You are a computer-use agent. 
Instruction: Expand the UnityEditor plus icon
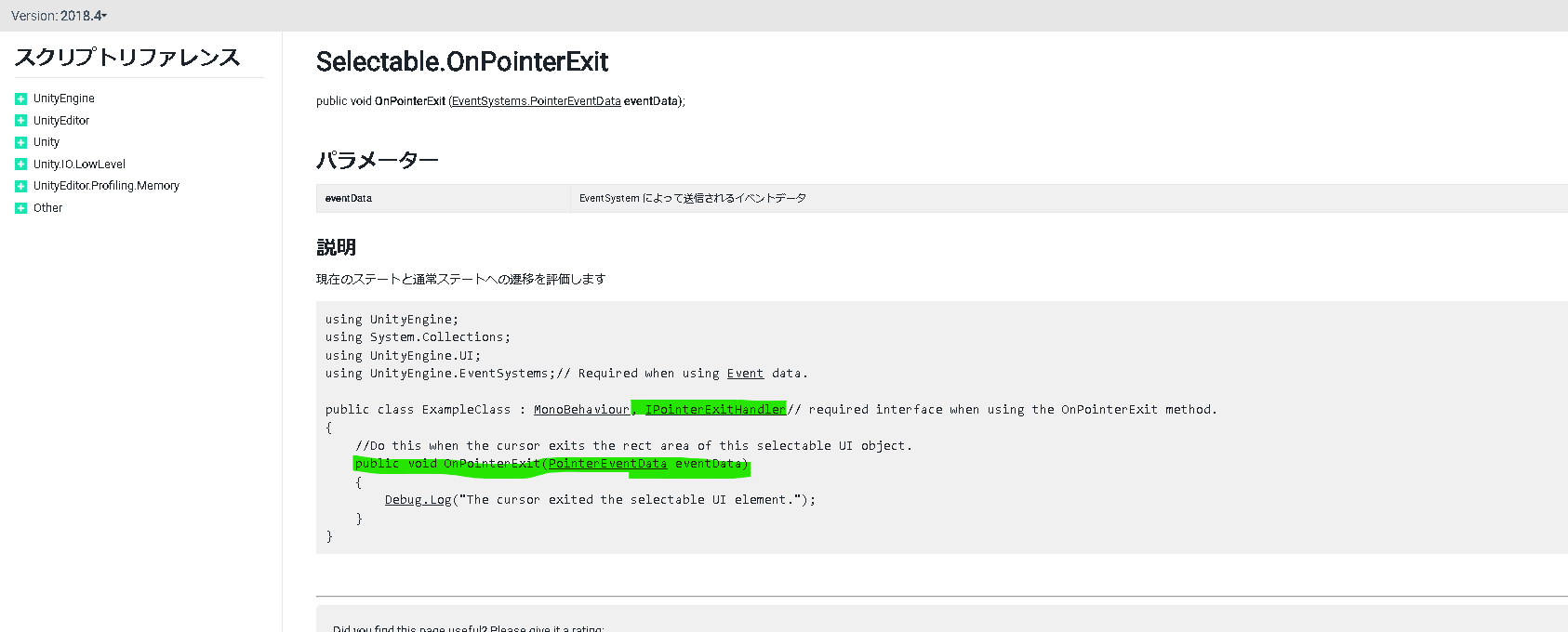(20, 121)
